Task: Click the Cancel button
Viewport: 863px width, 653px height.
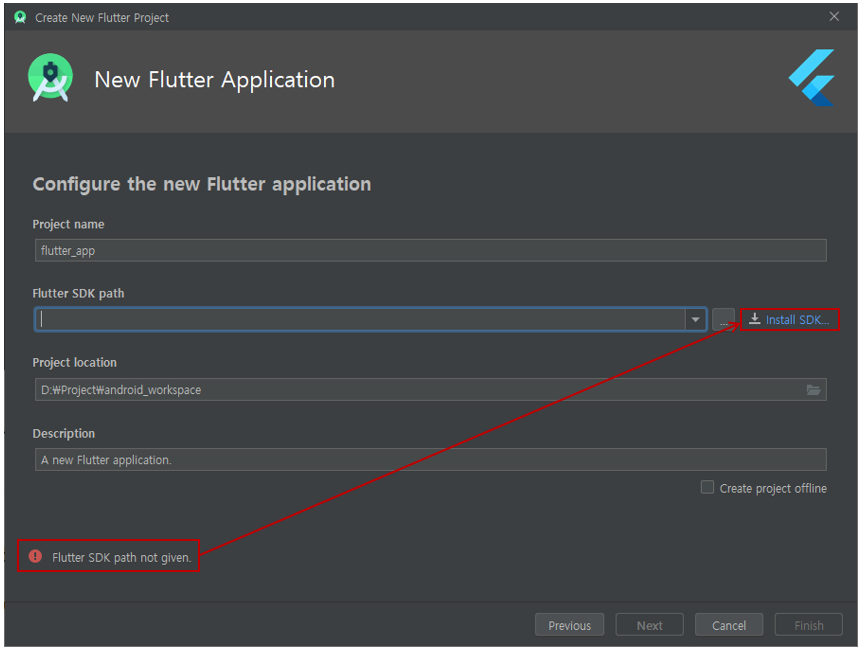Action: coord(729,625)
